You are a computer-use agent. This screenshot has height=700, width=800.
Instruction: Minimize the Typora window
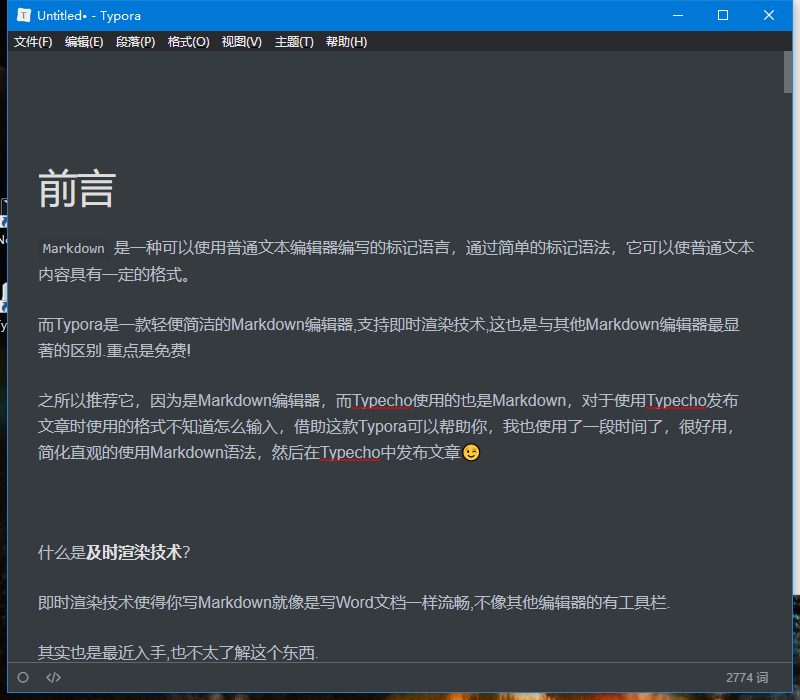(678, 15)
